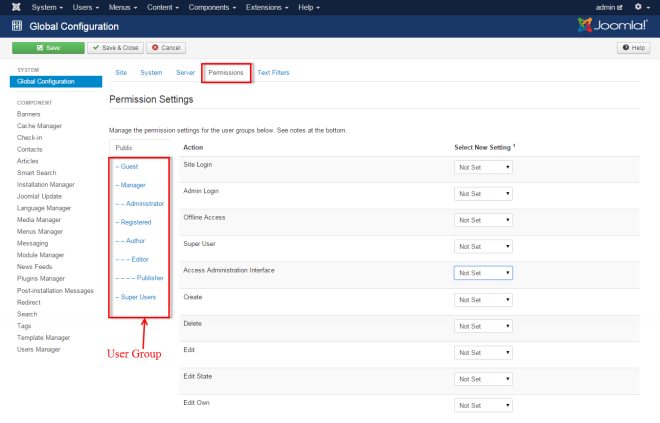Viewport: 660px width, 423px height.
Task: Open Template Manager in the sidebar
Action: click(43, 338)
